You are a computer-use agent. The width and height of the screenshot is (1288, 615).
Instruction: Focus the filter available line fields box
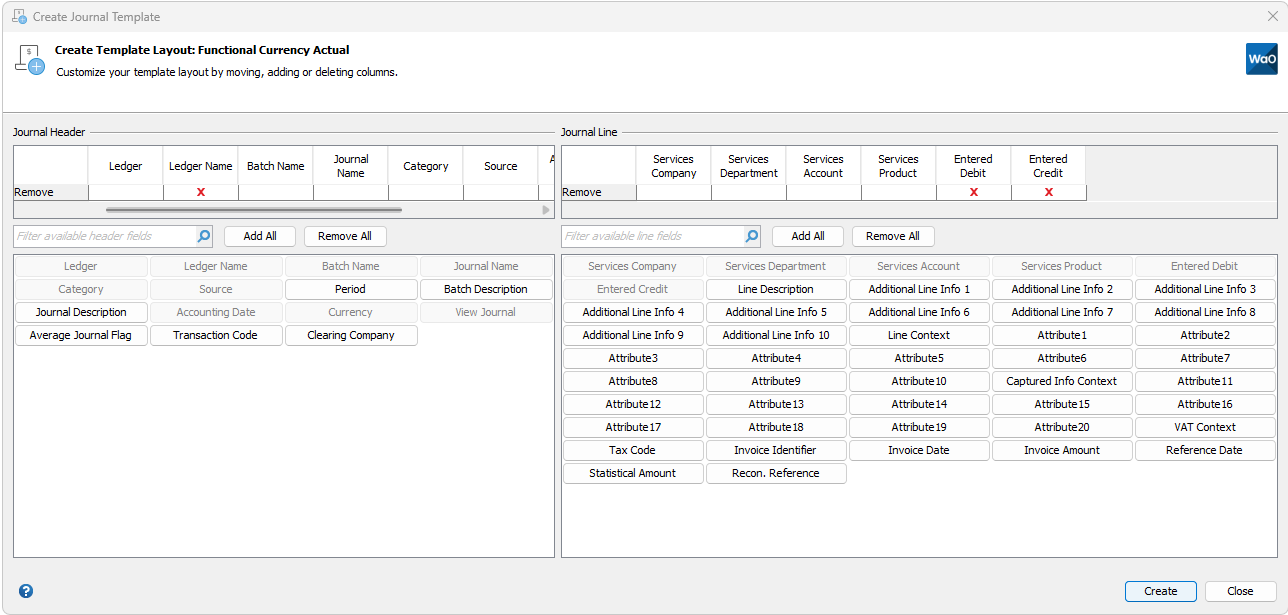[652, 236]
